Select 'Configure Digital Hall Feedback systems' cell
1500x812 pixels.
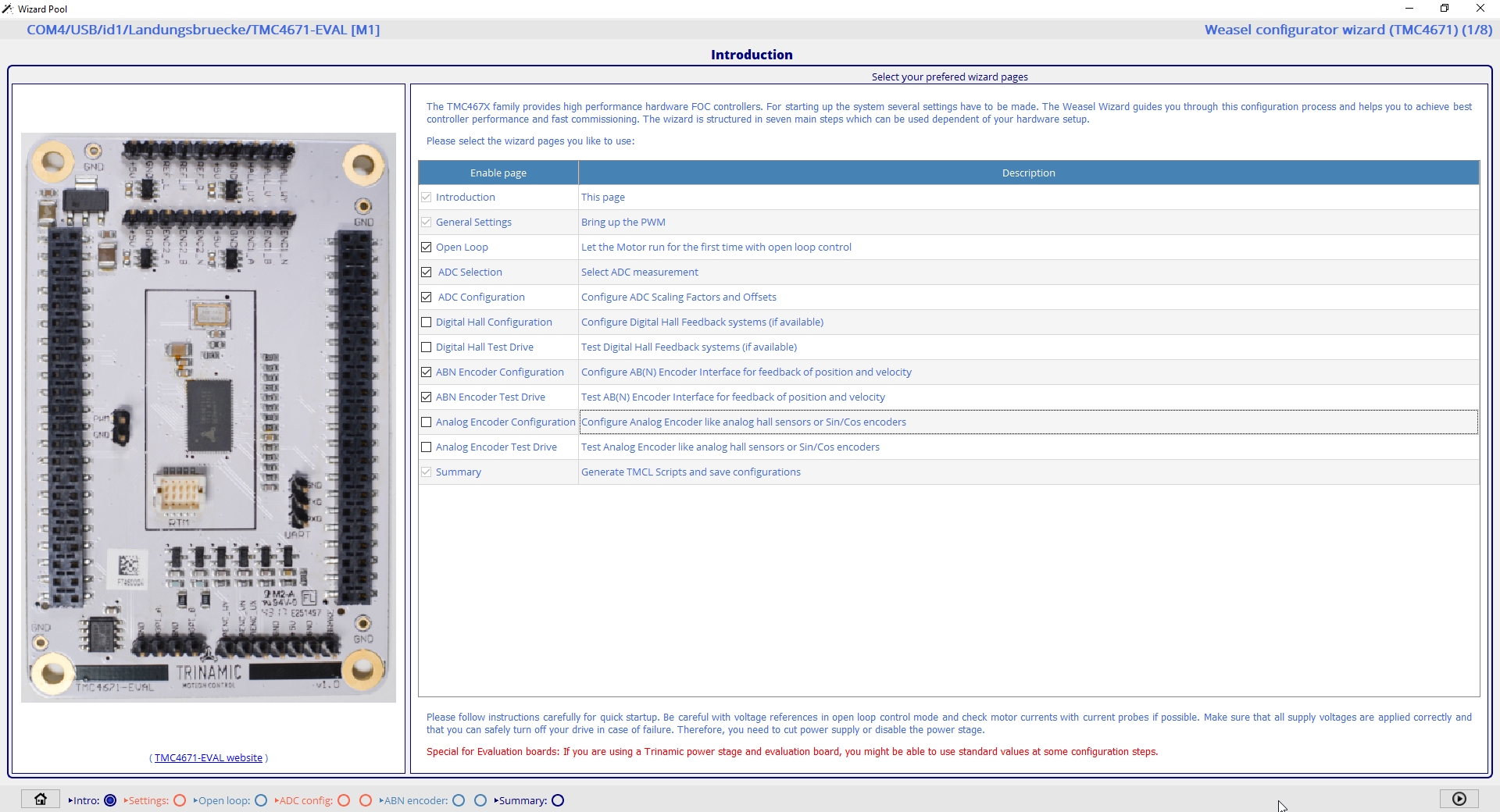(x=1028, y=322)
